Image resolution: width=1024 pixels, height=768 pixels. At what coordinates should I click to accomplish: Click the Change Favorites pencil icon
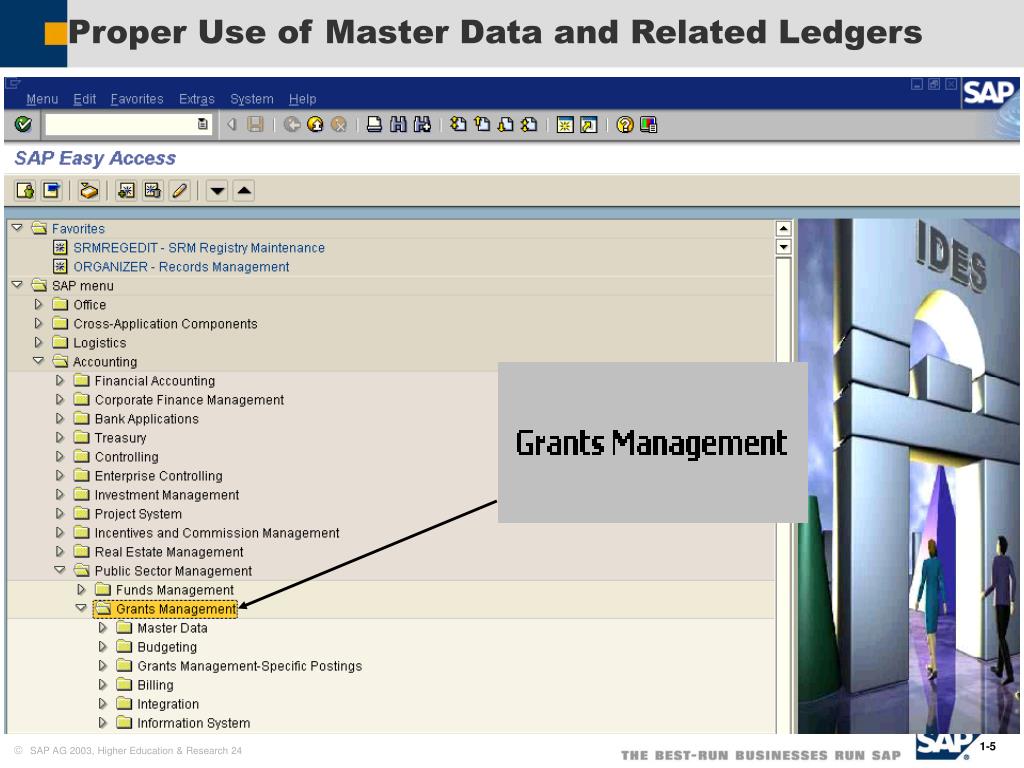click(180, 191)
